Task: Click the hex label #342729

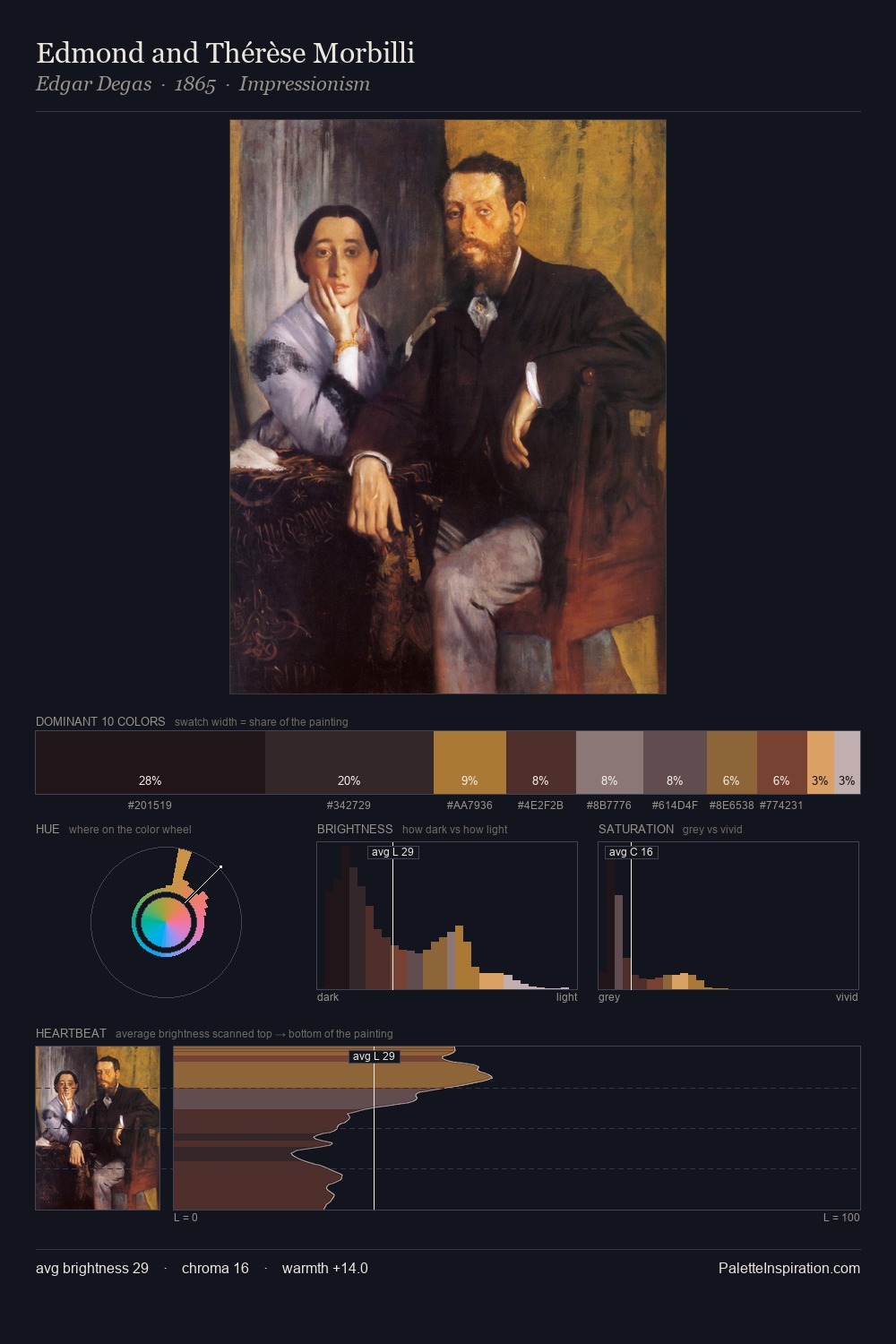Action: [x=349, y=806]
